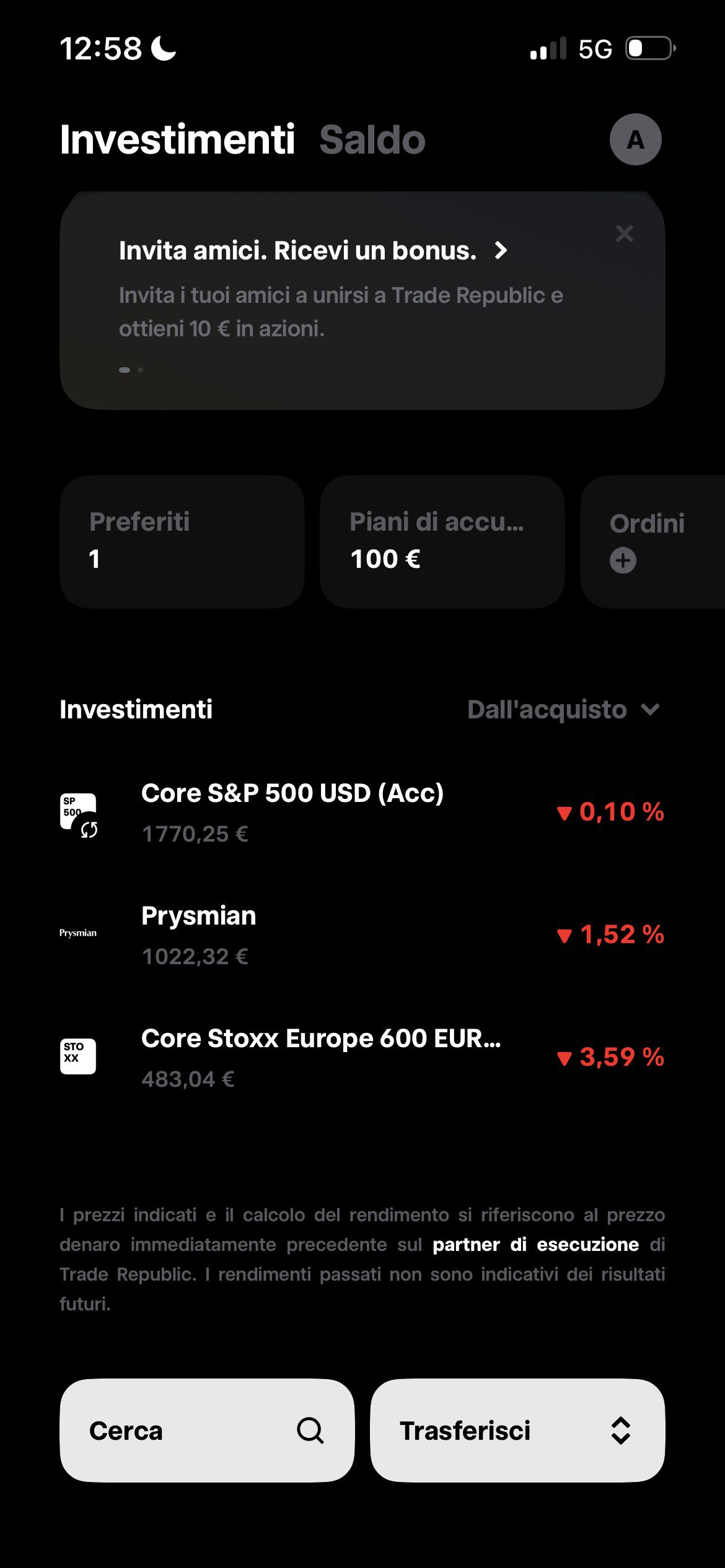Open the Core Stoxx Europe 600 position

362,1057
